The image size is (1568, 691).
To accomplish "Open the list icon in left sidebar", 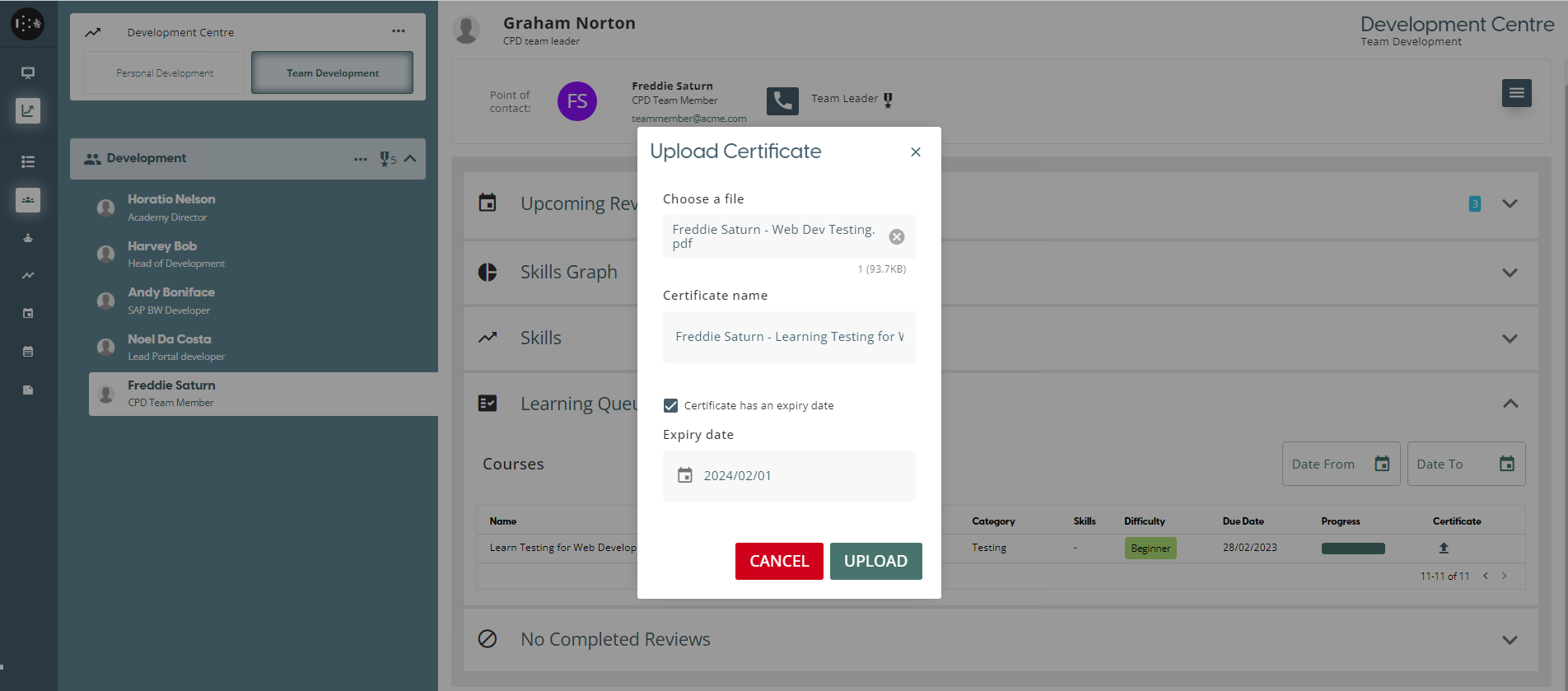I will [28, 161].
